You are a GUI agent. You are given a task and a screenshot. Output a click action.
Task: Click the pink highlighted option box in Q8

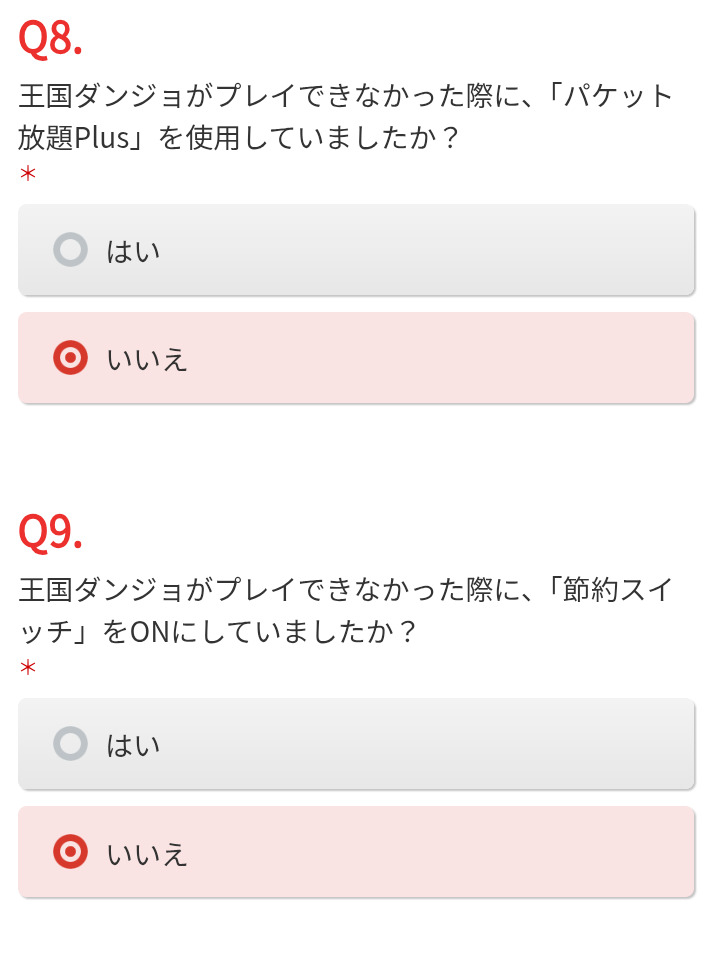point(400,358)
